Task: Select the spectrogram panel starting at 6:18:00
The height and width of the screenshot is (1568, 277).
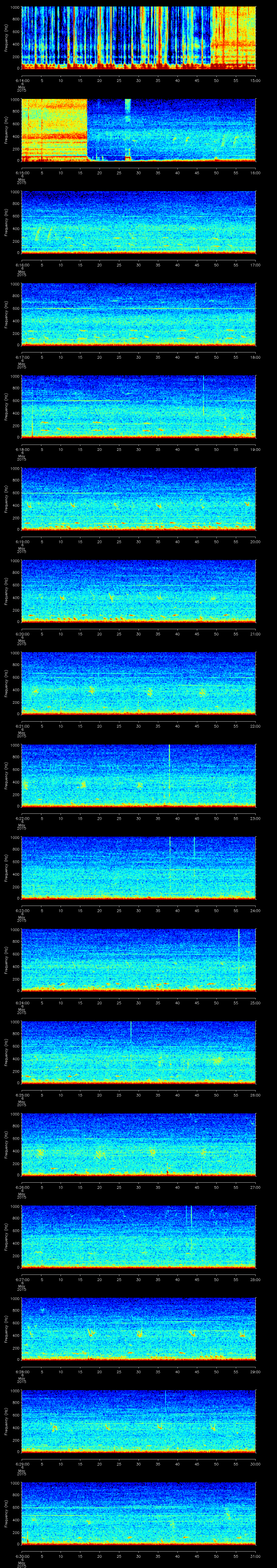Action: coord(139,407)
